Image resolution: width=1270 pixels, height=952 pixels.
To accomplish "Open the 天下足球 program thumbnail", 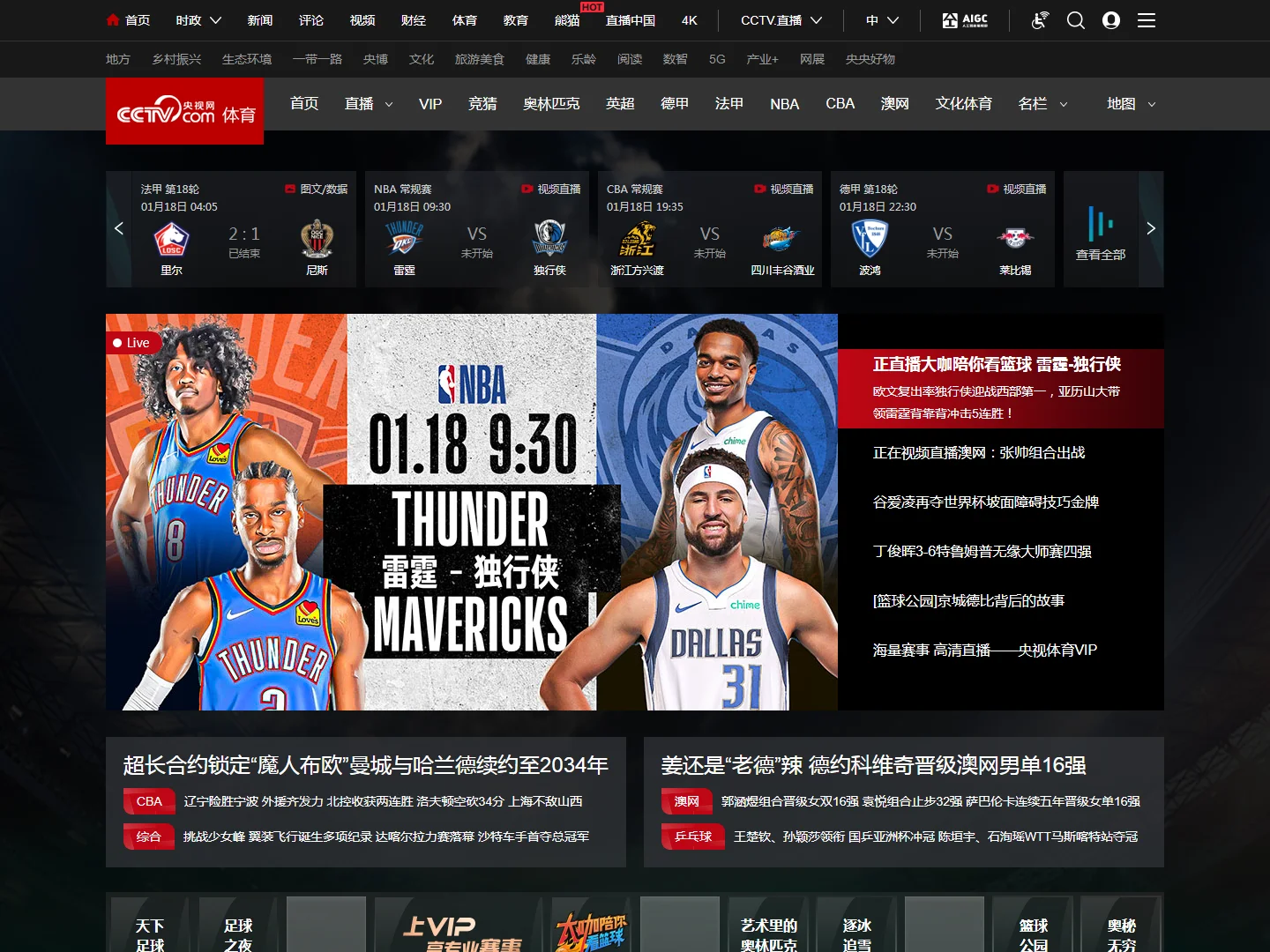I will 150,924.
